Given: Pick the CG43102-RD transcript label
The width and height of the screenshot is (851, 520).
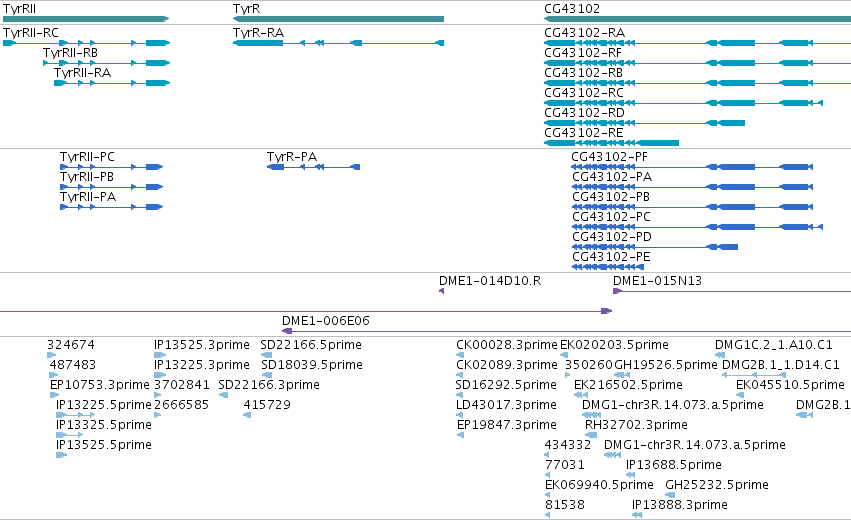Looking at the screenshot, I should pos(585,113).
